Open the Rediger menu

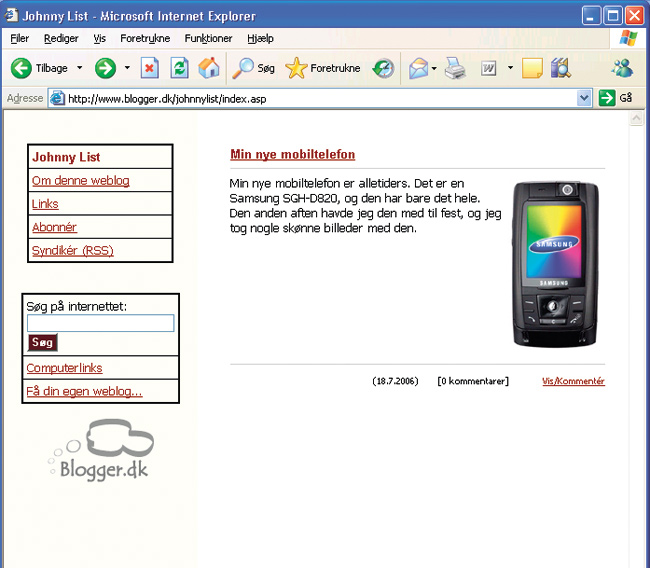coord(61,39)
